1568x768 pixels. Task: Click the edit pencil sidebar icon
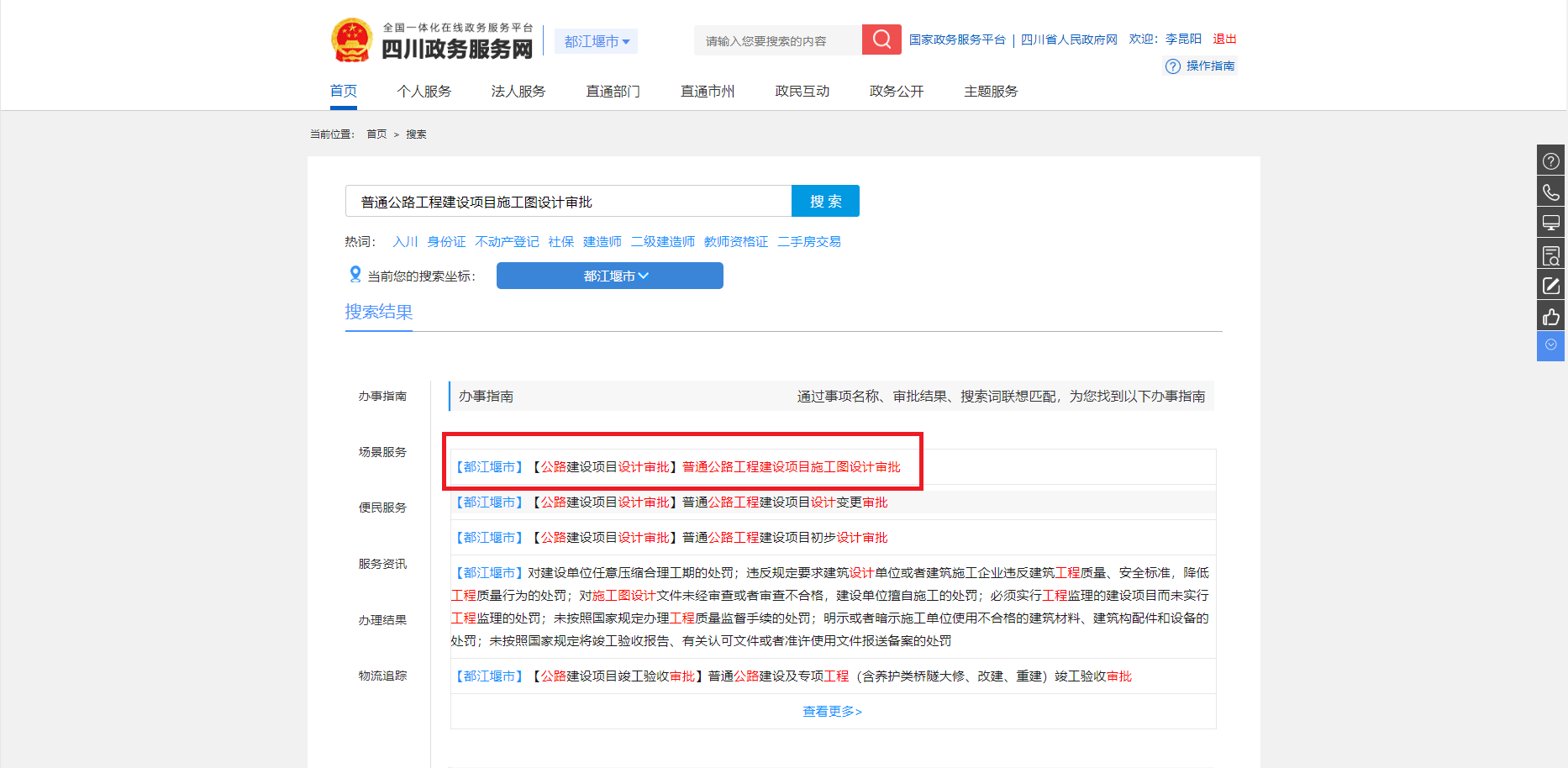[1550, 285]
